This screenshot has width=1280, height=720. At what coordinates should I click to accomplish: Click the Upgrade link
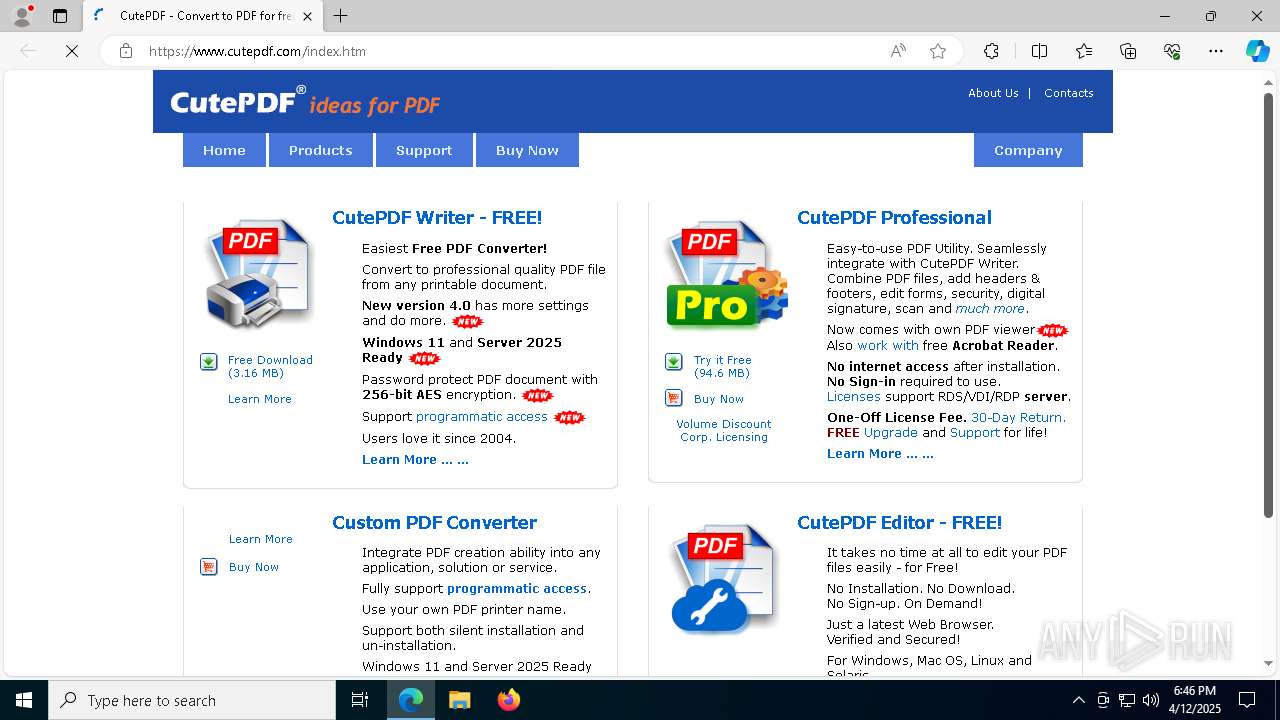(x=891, y=433)
